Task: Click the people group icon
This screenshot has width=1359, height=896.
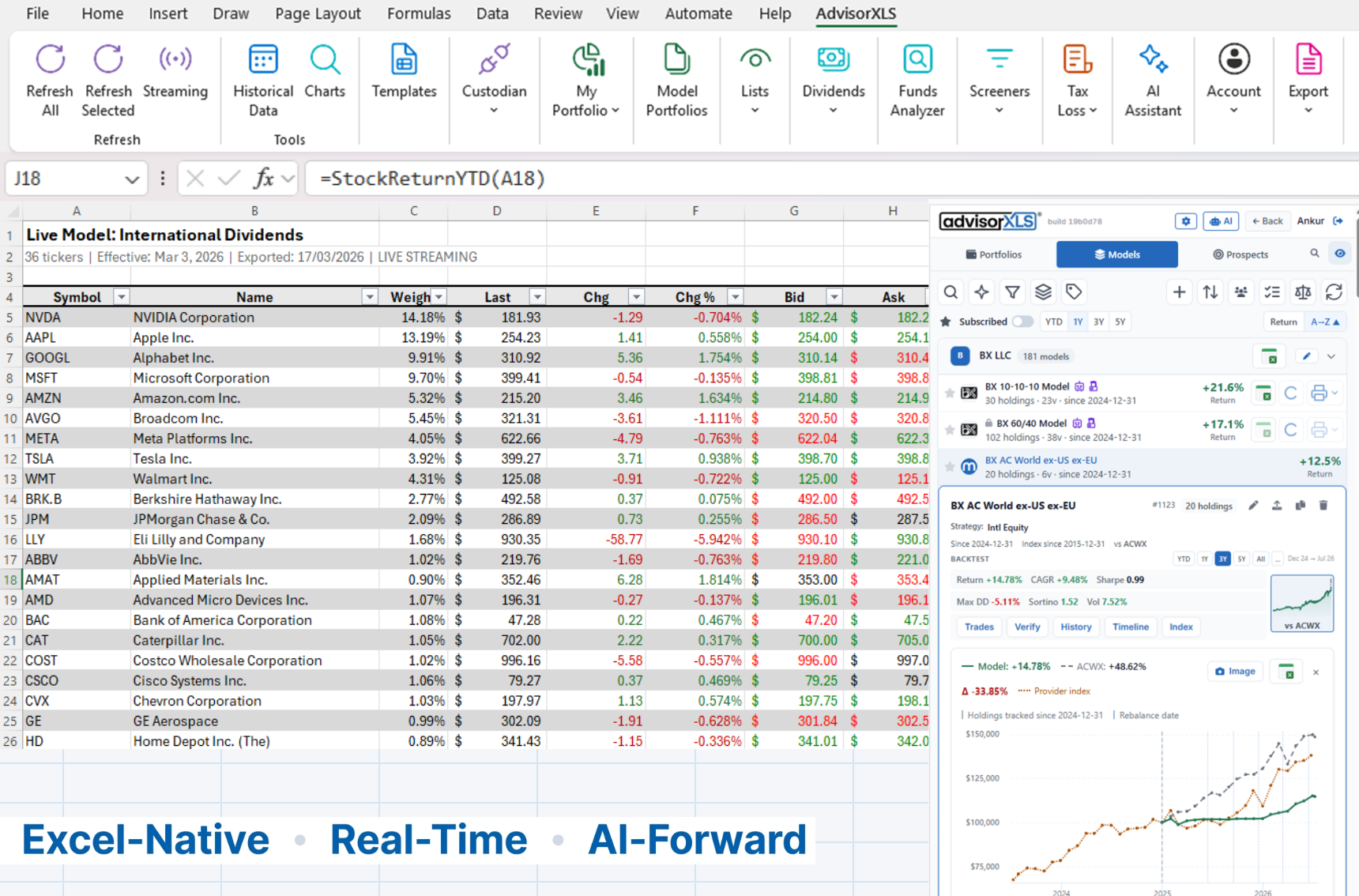Action: [1241, 292]
